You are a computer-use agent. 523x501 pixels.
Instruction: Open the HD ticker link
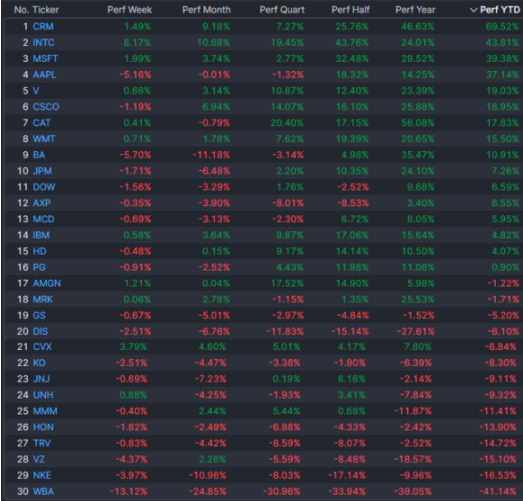39,251
